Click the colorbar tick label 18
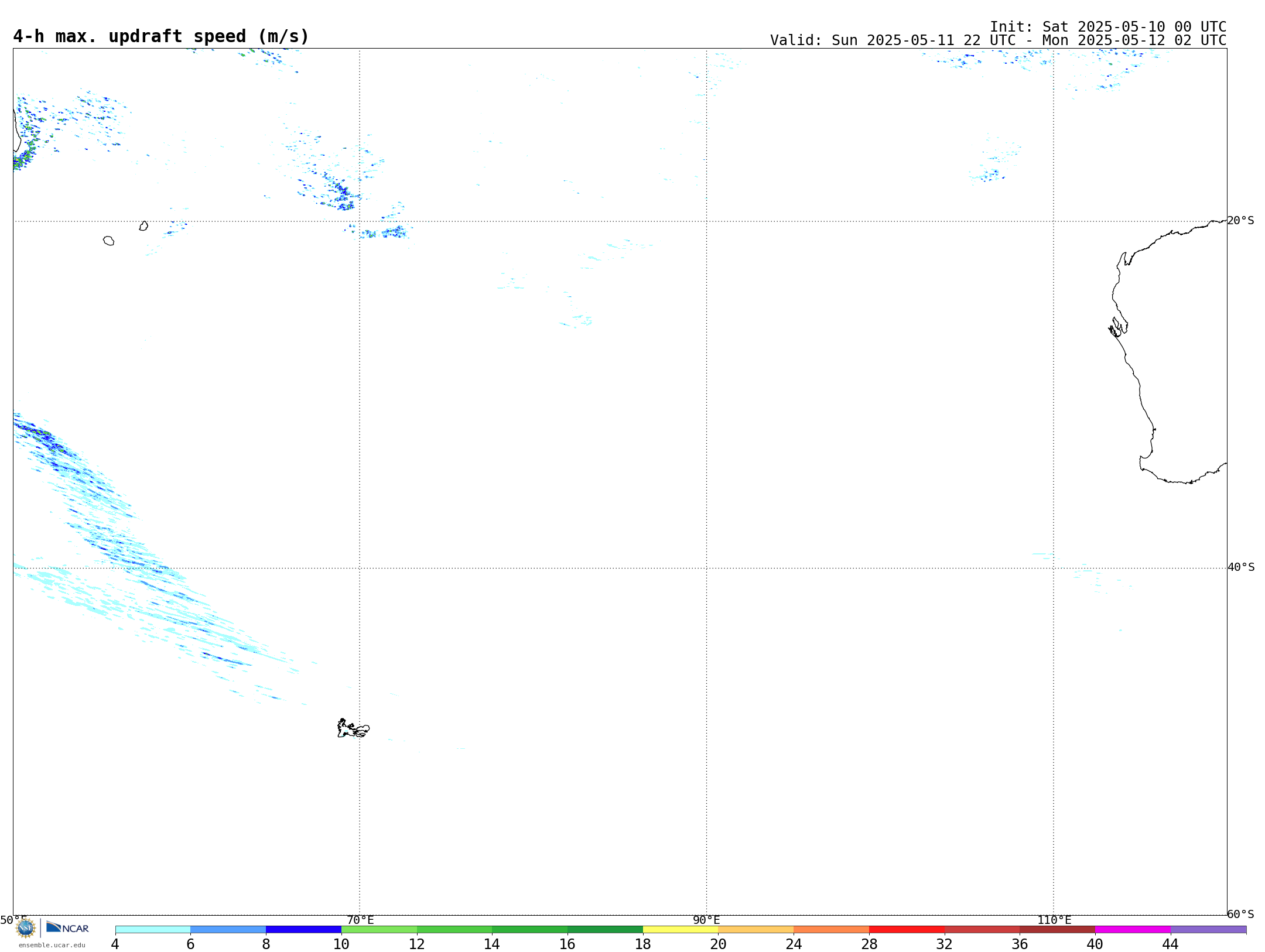Image resolution: width=1265 pixels, height=952 pixels. click(x=643, y=944)
